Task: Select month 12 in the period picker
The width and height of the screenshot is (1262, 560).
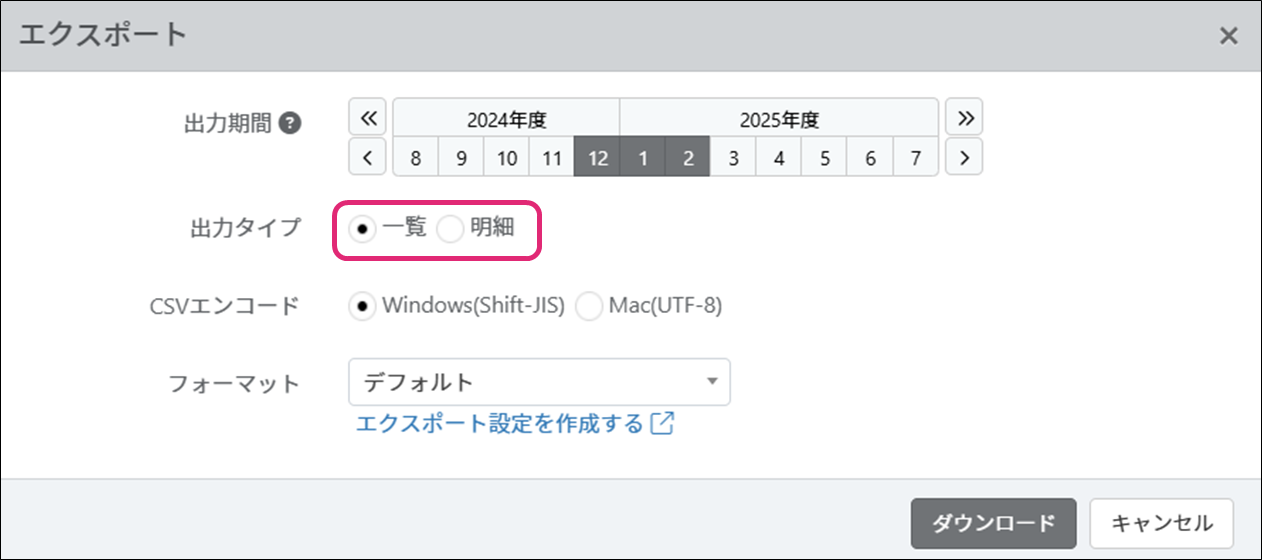Action: (x=597, y=158)
